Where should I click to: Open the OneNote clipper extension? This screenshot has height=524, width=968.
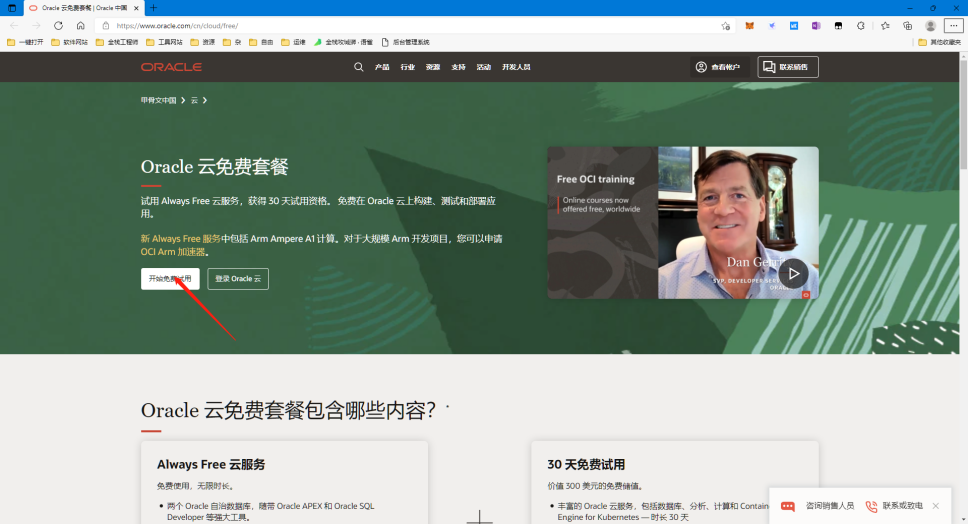tap(816, 26)
